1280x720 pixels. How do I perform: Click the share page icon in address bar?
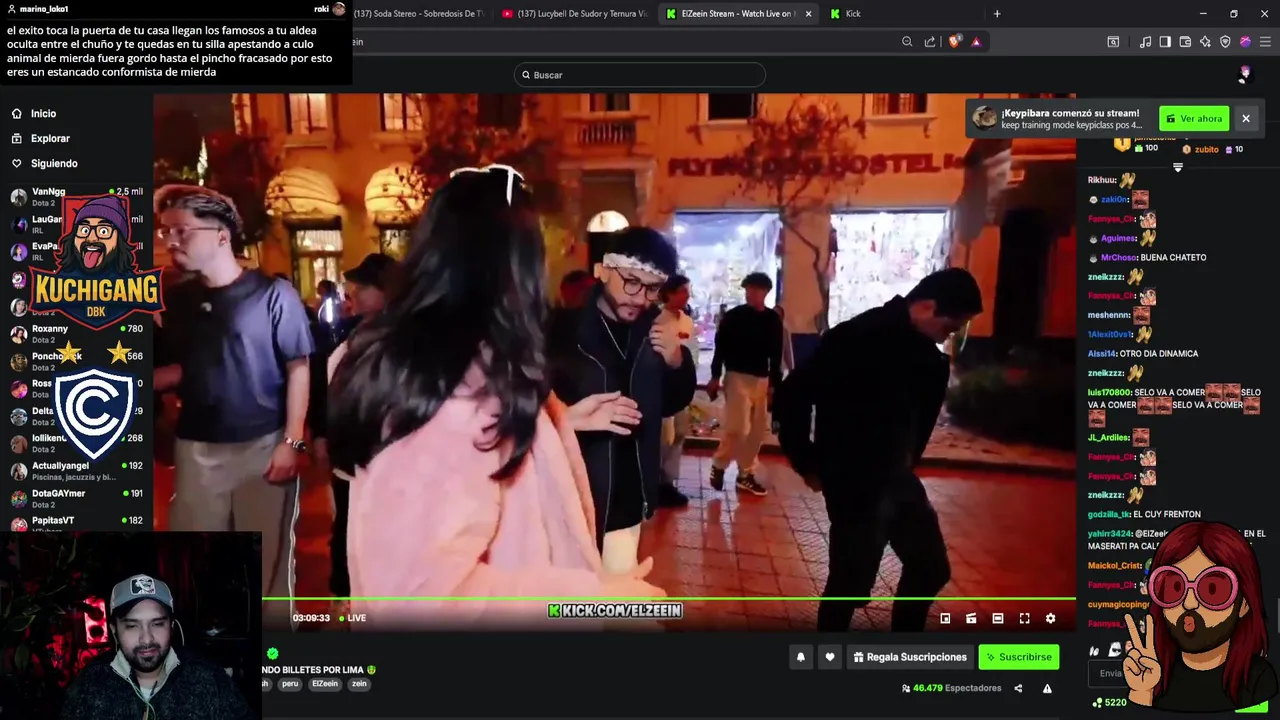(x=930, y=42)
